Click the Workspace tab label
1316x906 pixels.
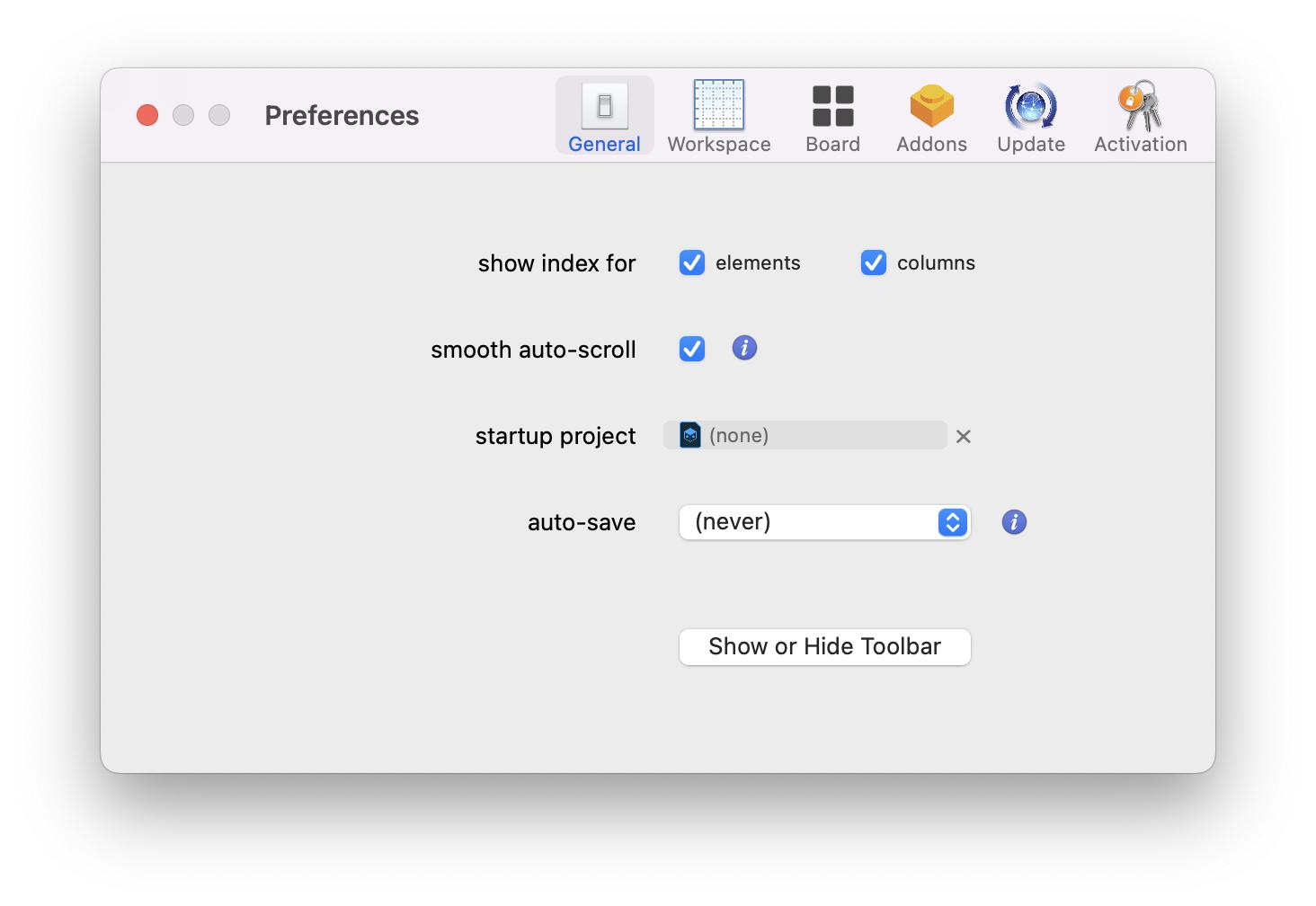click(x=718, y=145)
